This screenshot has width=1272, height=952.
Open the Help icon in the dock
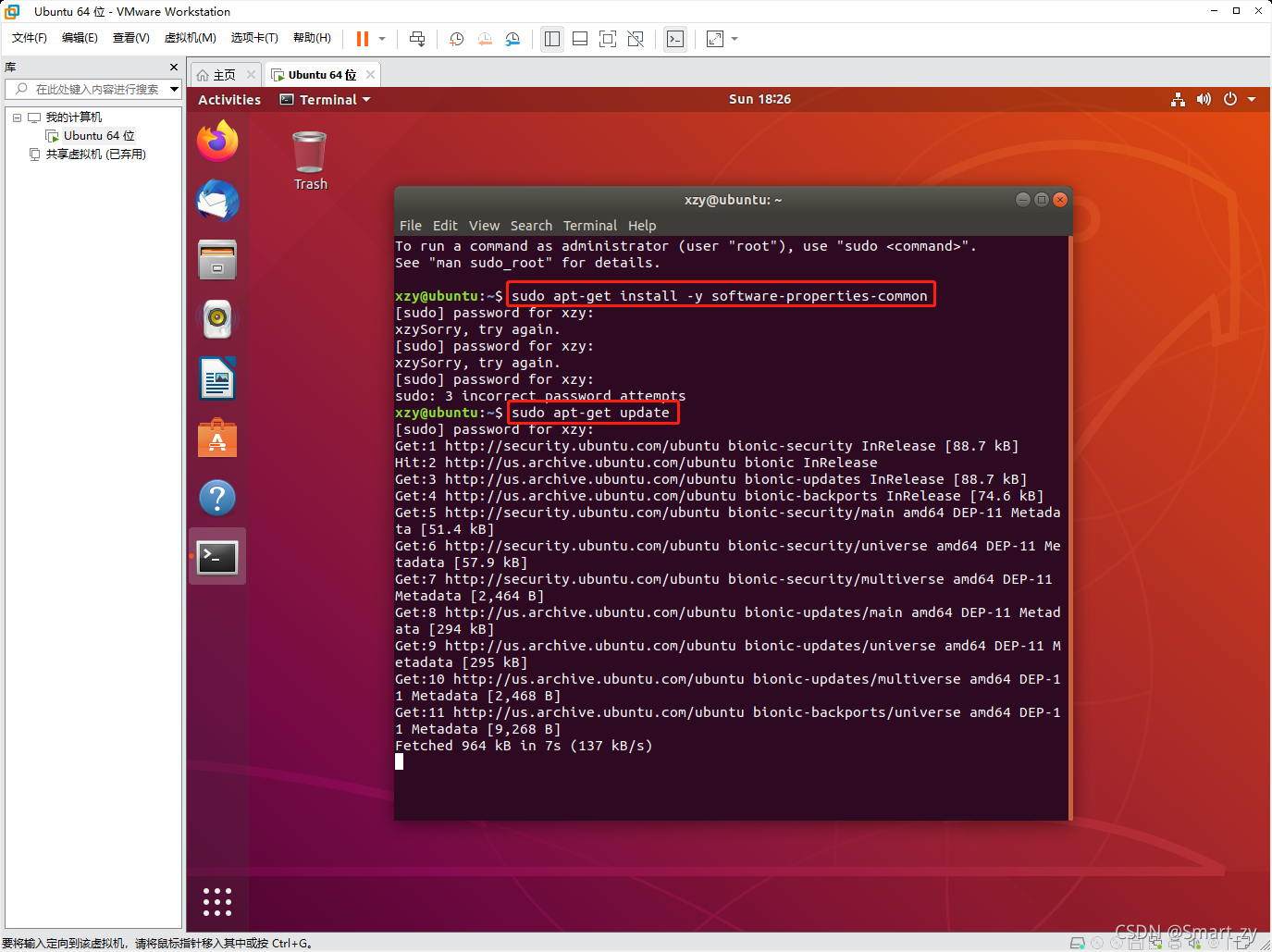click(217, 498)
